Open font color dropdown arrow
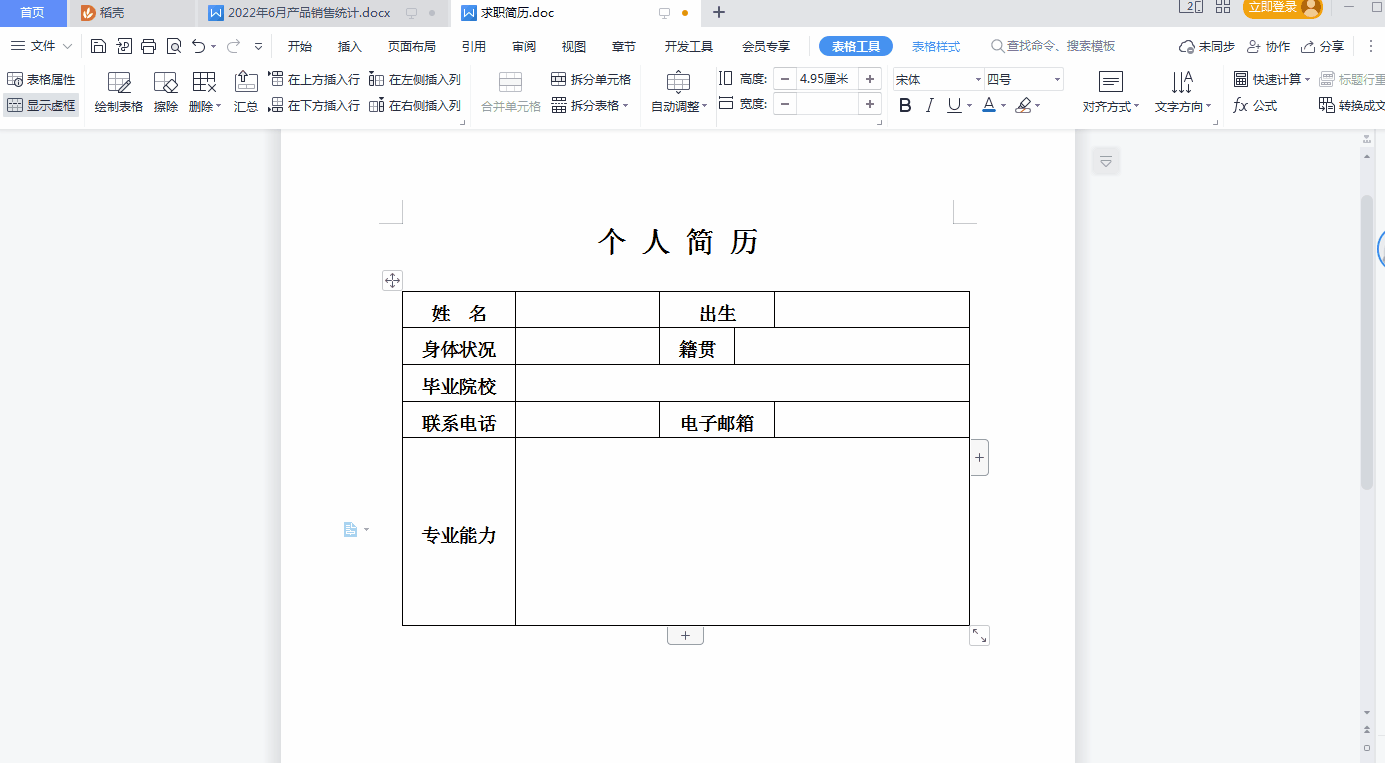 point(1003,106)
